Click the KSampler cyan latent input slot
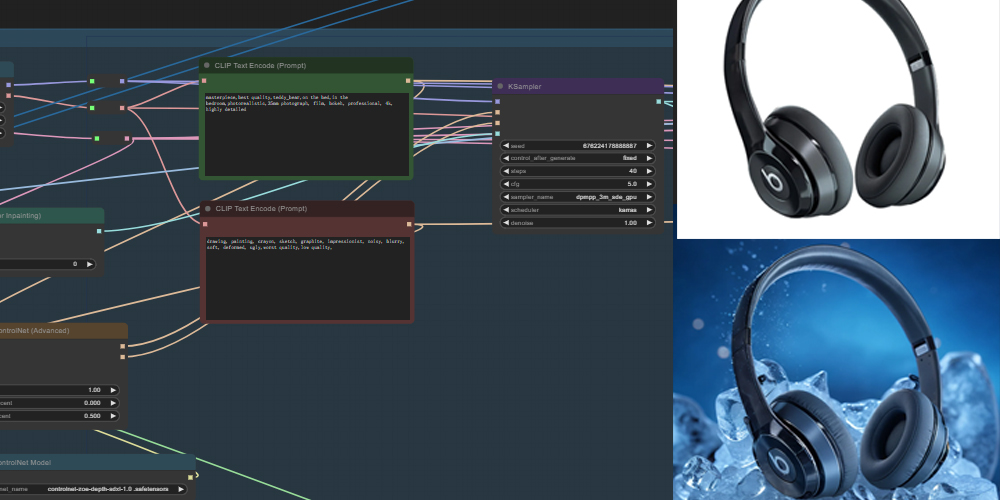 click(497, 134)
